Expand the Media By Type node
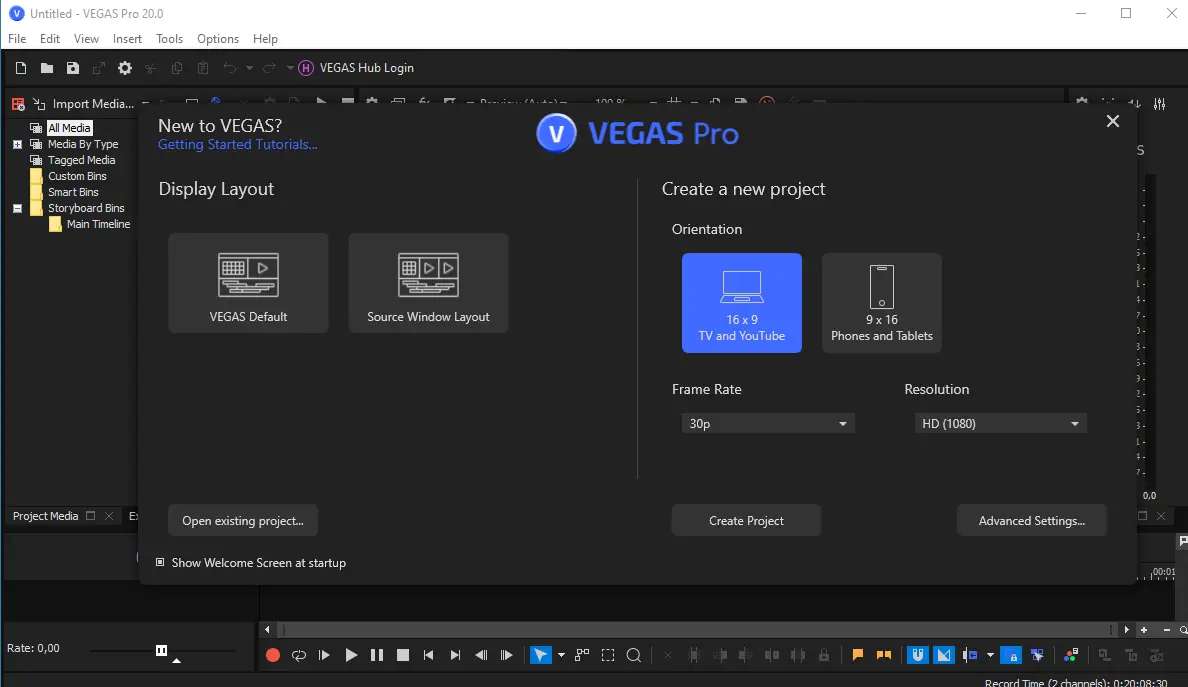Viewport: 1188px width, 687px height. [17, 144]
